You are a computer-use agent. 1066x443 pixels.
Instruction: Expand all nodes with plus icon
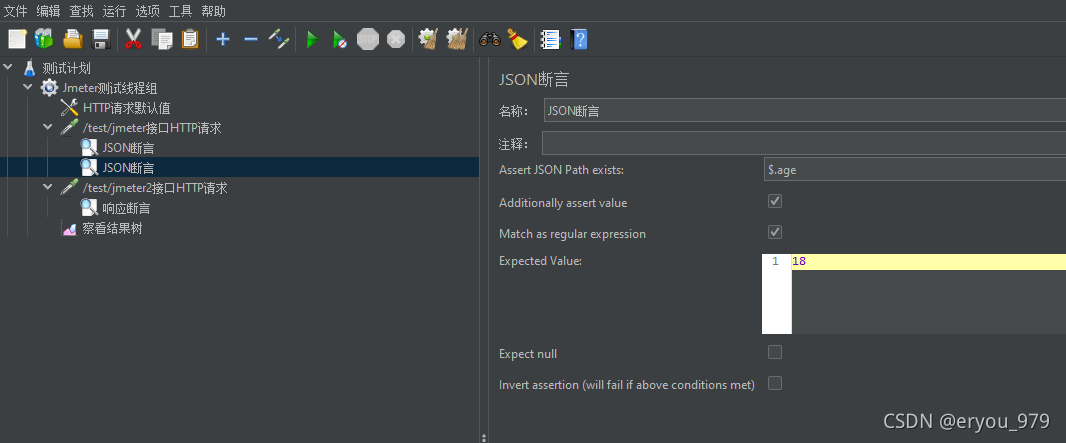coord(223,39)
